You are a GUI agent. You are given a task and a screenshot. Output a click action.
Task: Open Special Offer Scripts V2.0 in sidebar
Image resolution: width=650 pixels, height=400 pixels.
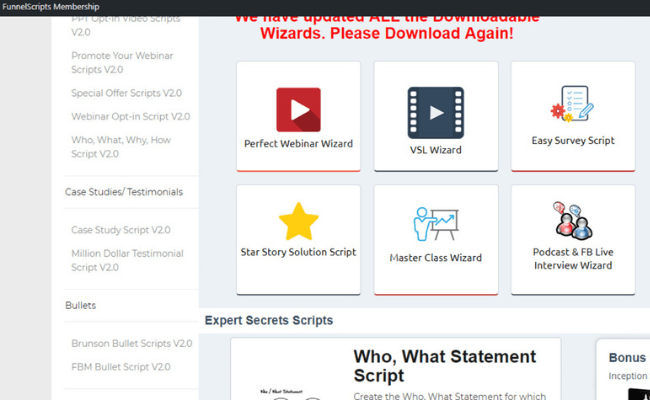[x=126, y=93]
